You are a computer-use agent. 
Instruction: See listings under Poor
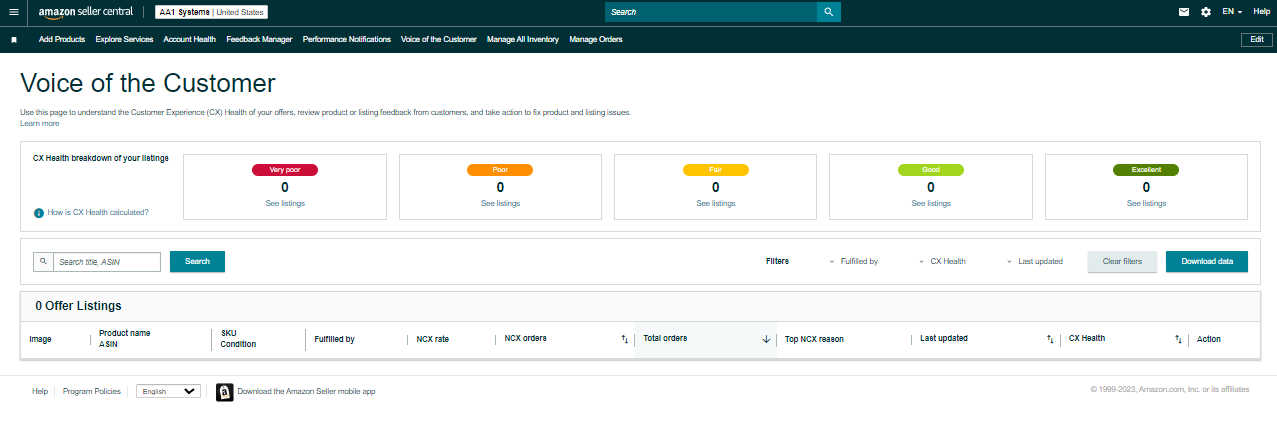(x=500, y=203)
